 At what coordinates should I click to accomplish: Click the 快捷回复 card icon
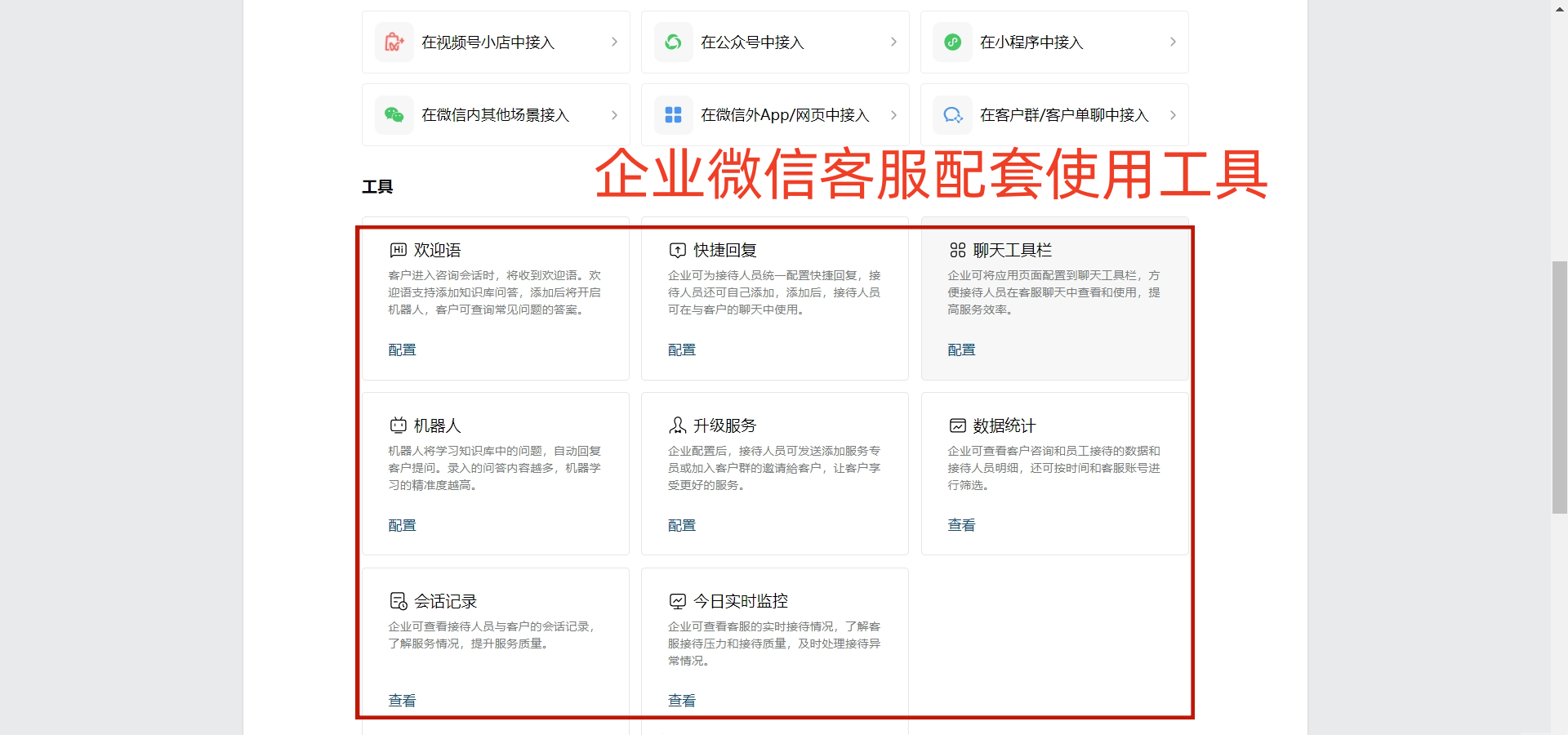(x=677, y=250)
